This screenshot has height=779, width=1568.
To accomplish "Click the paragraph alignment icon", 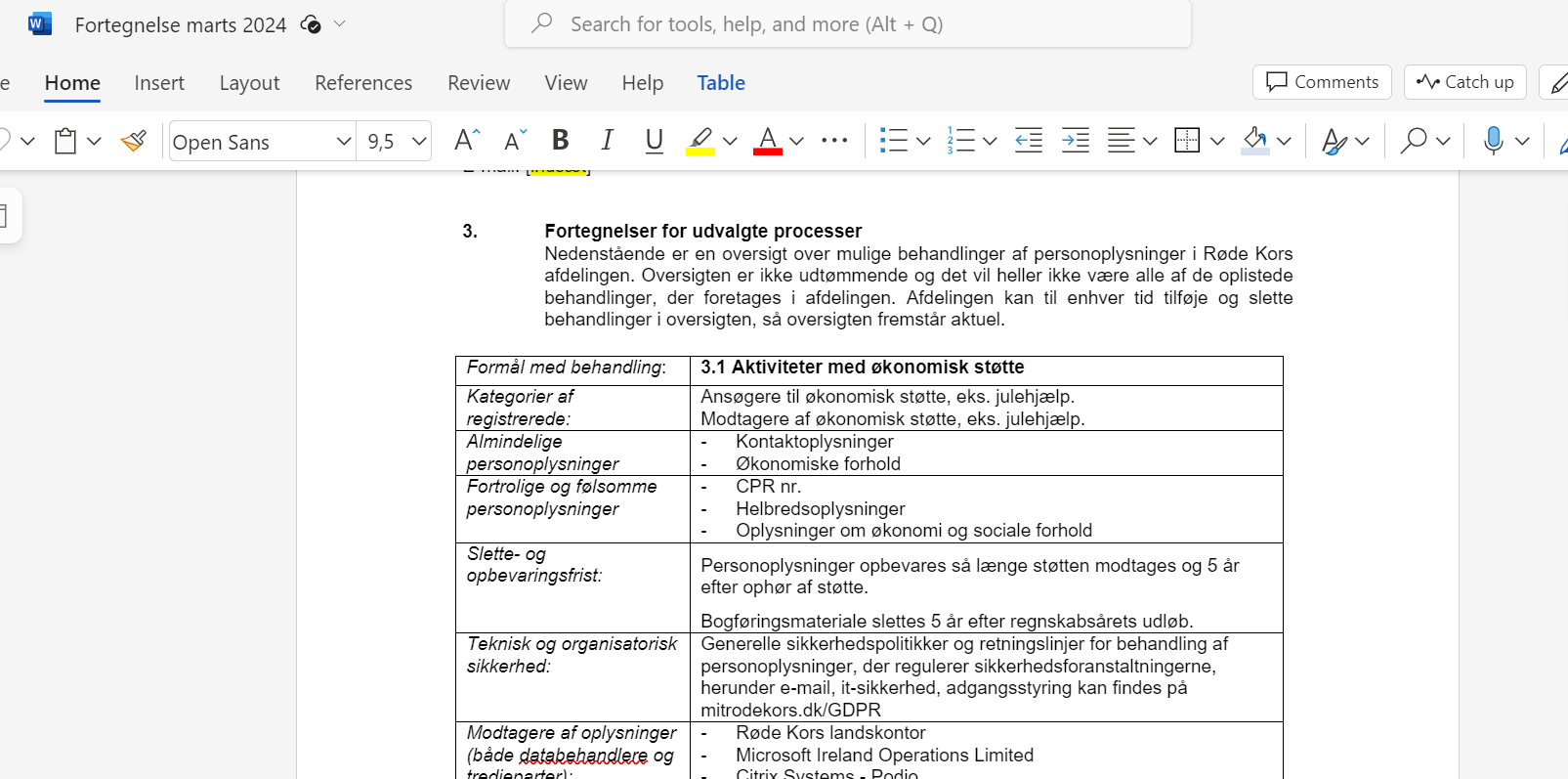I will click(1121, 141).
